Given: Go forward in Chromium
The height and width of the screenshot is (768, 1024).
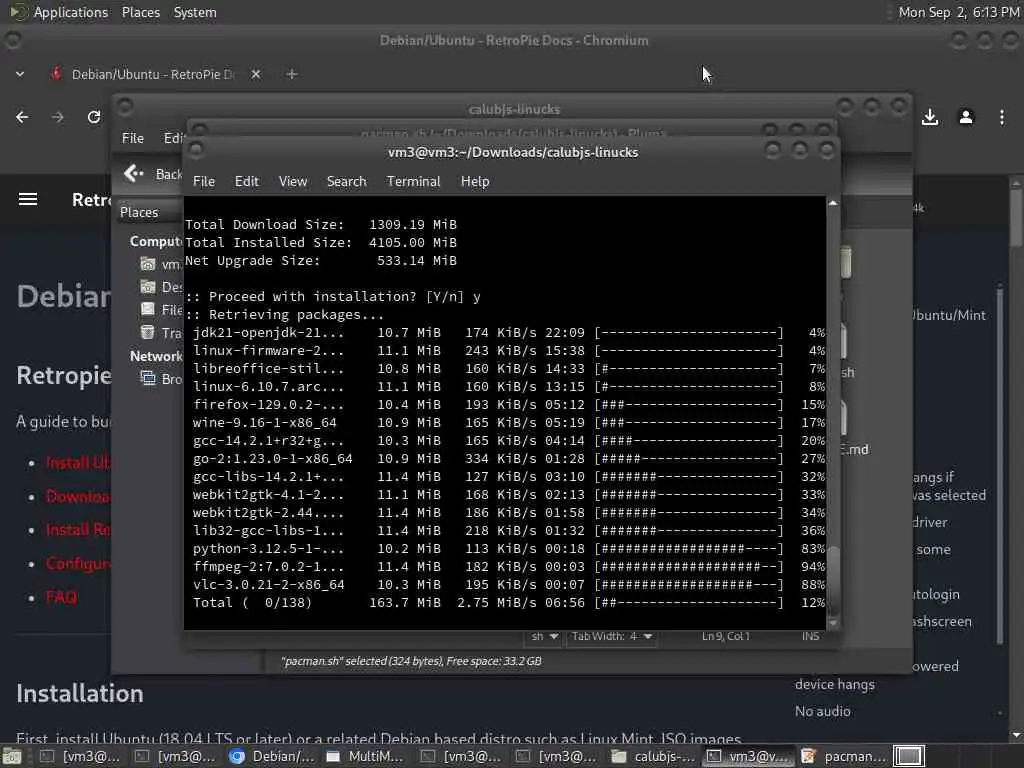Looking at the screenshot, I should (58, 117).
